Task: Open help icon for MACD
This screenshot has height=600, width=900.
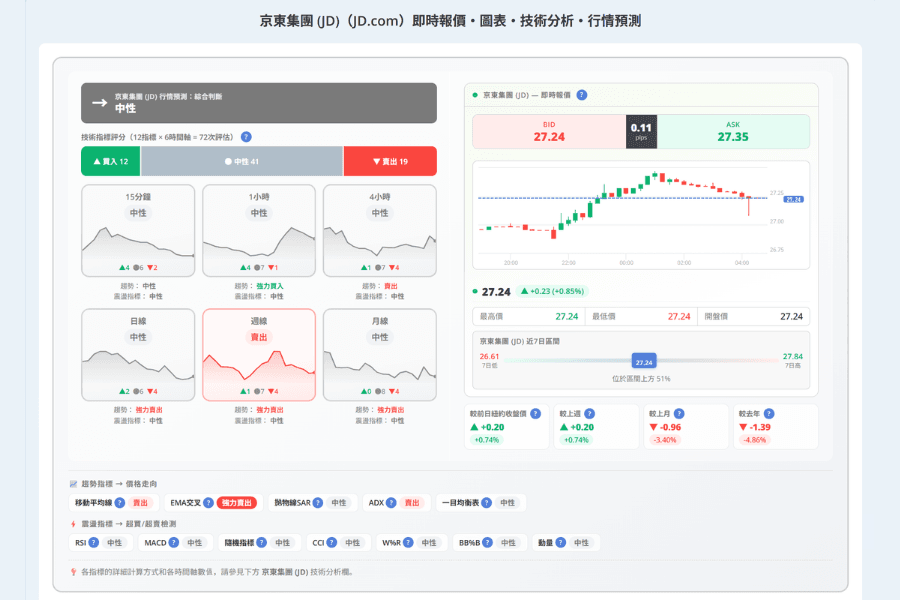Action: pyautogui.click(x=173, y=543)
